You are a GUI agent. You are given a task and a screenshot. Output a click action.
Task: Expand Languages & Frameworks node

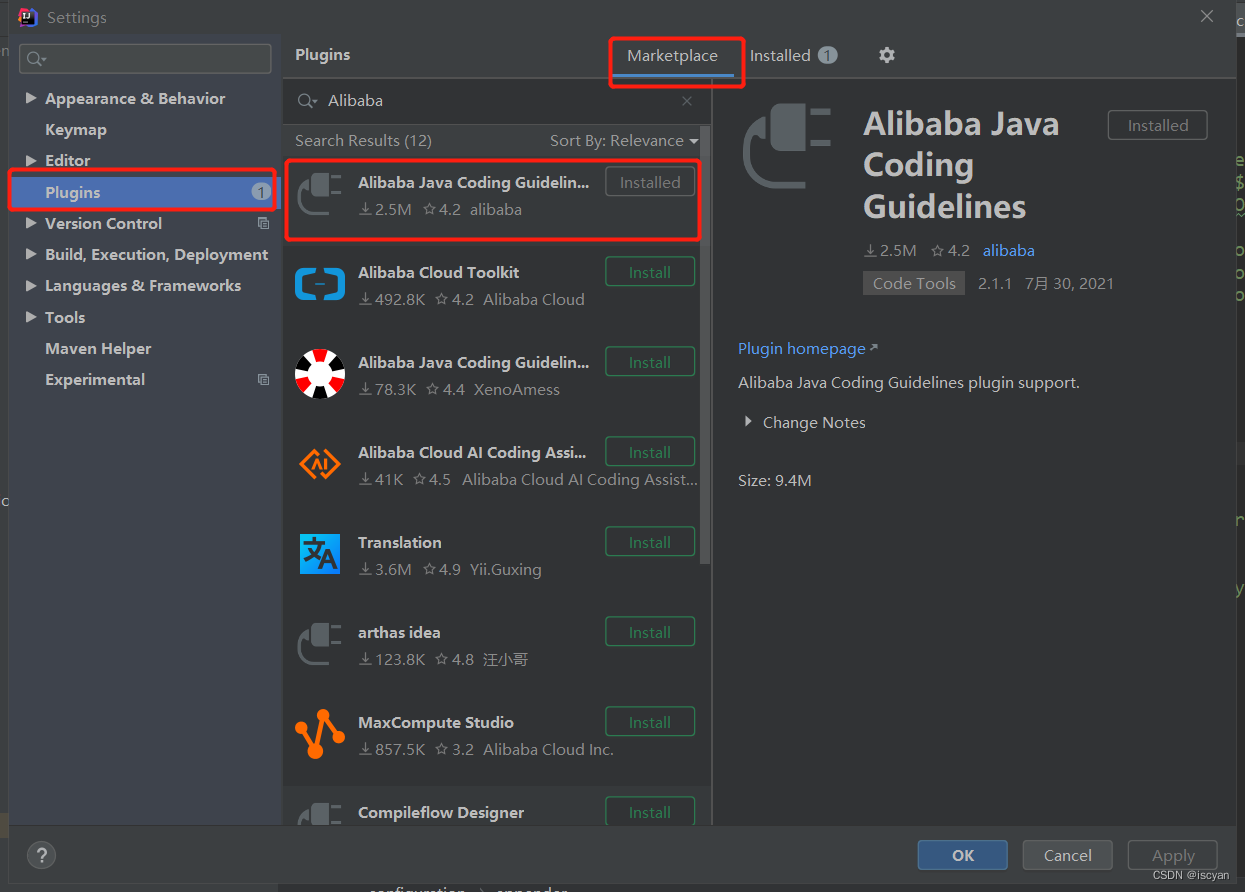coord(31,285)
